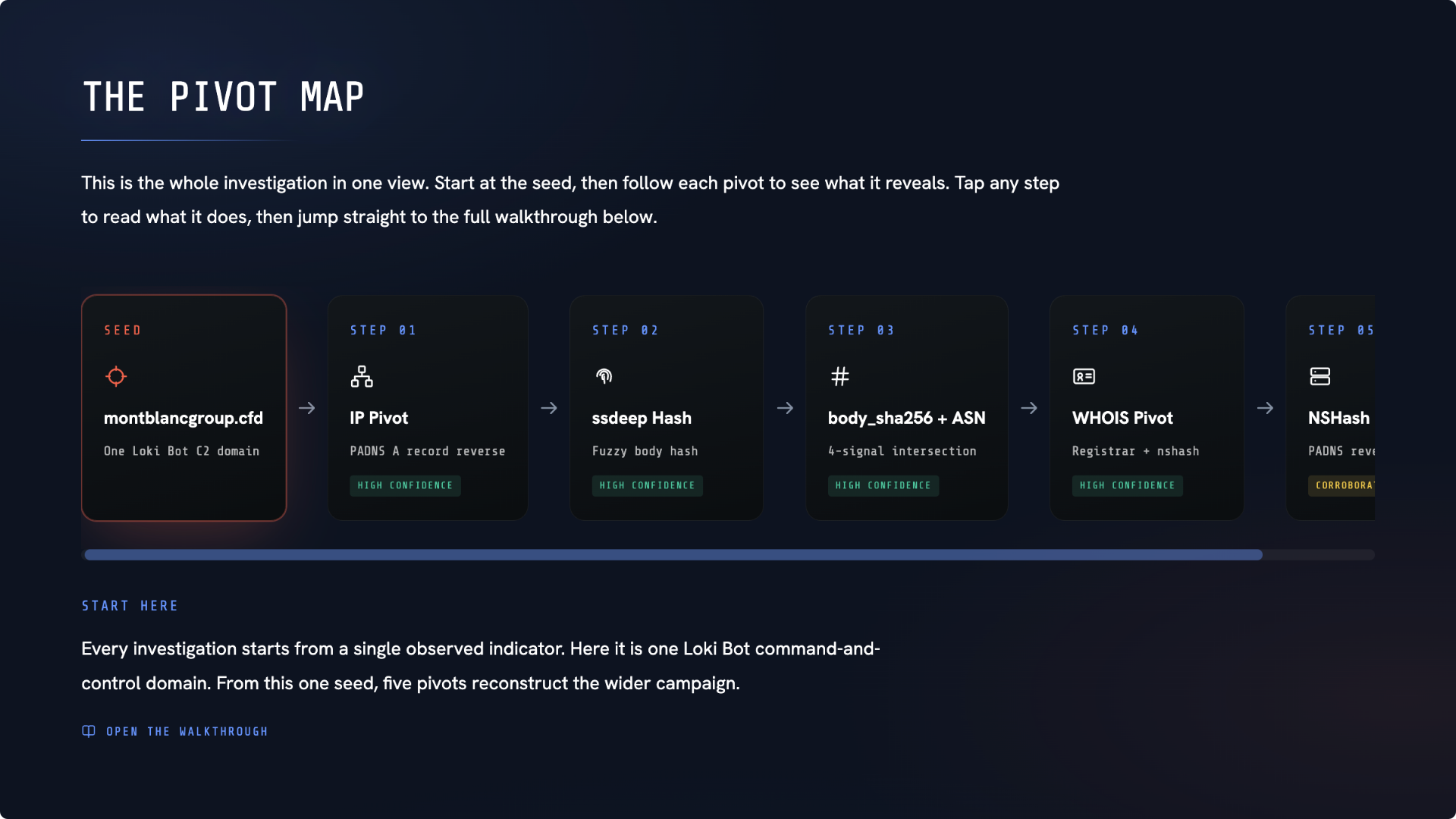Click the book icon beside Open the Walkthrough
Viewport: 1456px width, 819px height.
[89, 731]
